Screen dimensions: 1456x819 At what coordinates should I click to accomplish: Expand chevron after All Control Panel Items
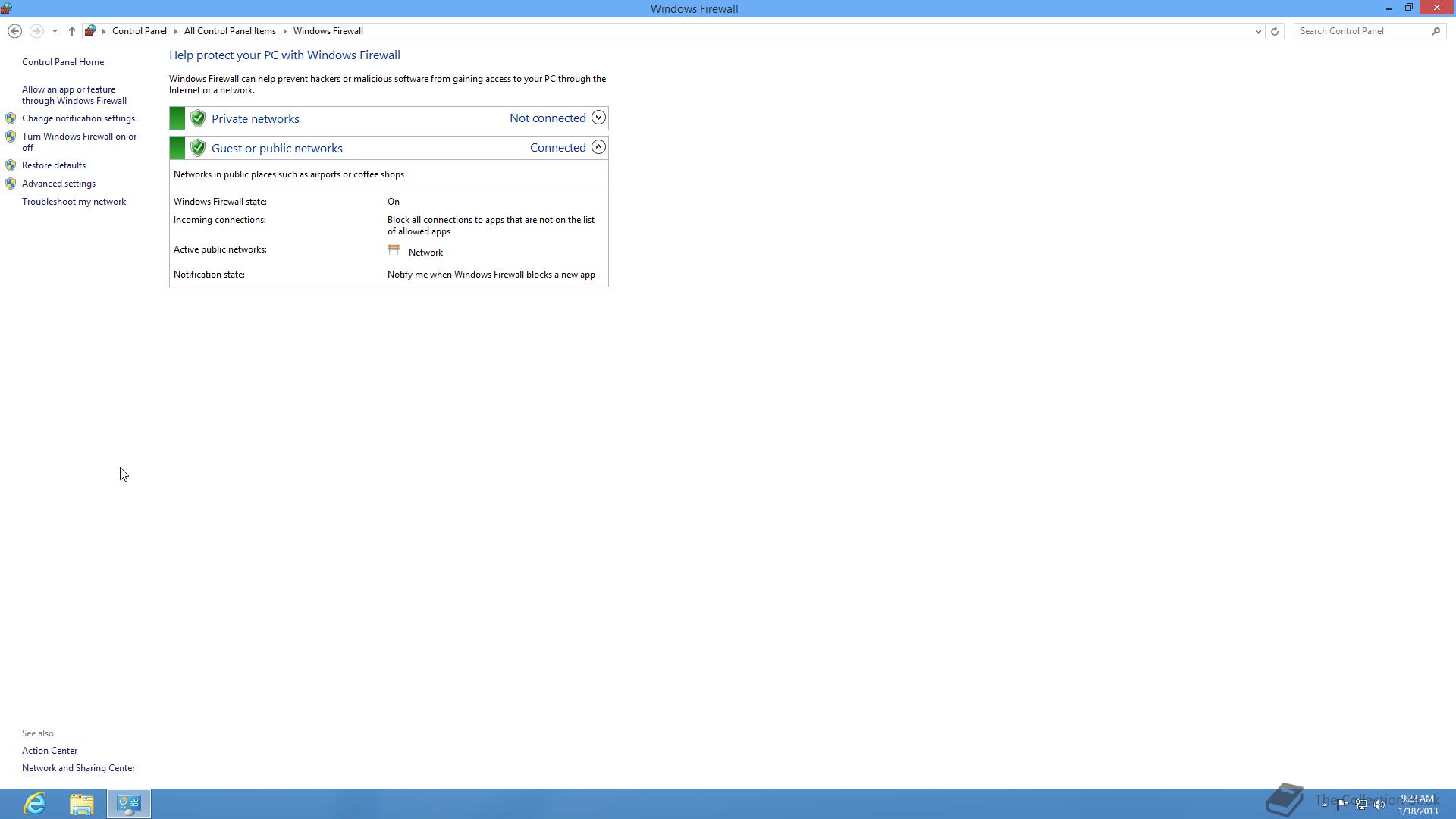pos(285,31)
